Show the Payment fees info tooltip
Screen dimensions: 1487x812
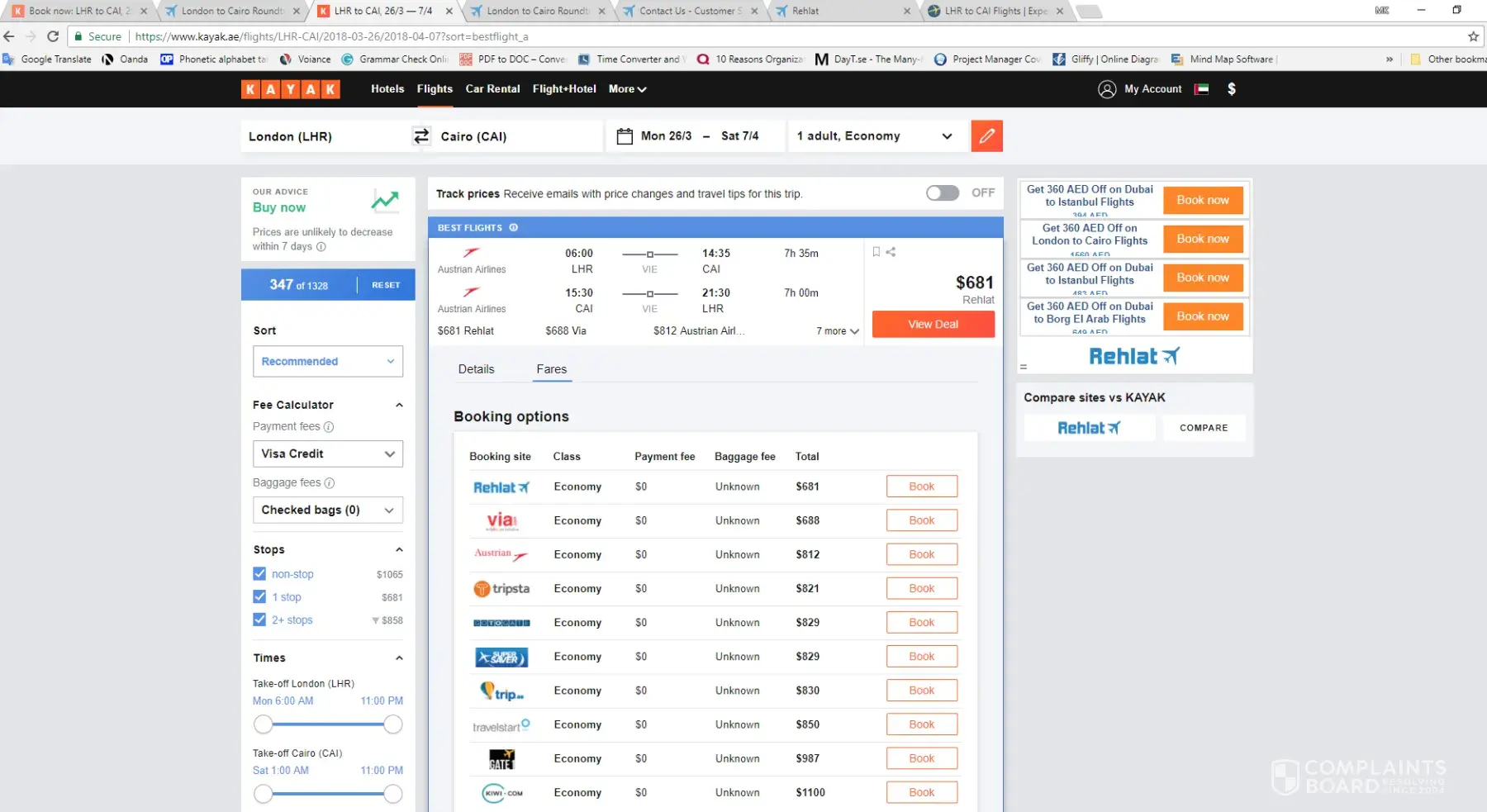pyautogui.click(x=329, y=427)
